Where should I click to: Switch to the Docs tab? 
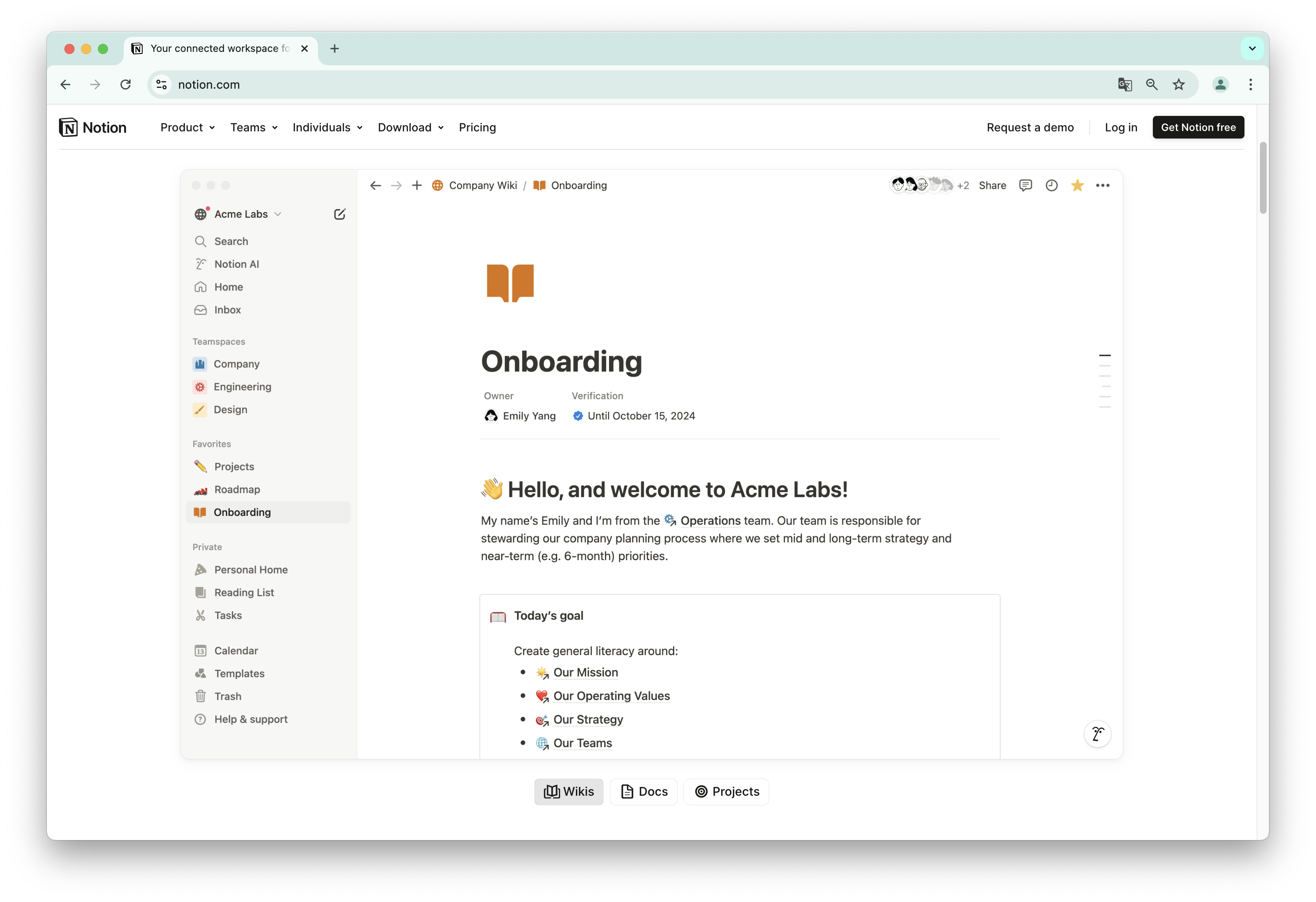point(643,792)
